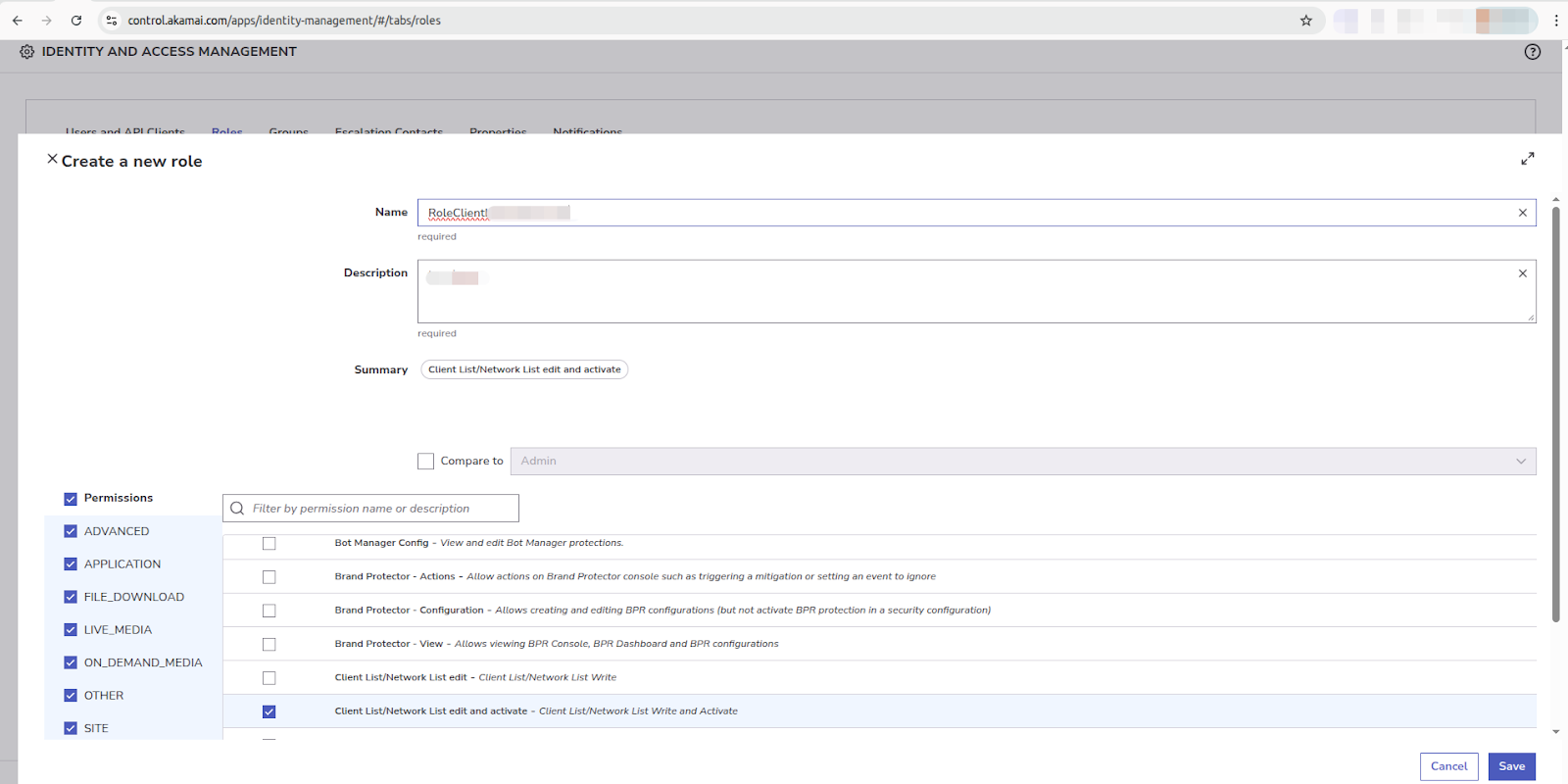Viewport: 1568px width, 784px height.
Task: Expand dialog with the fullscreen arrows icon
Action: point(1527,159)
